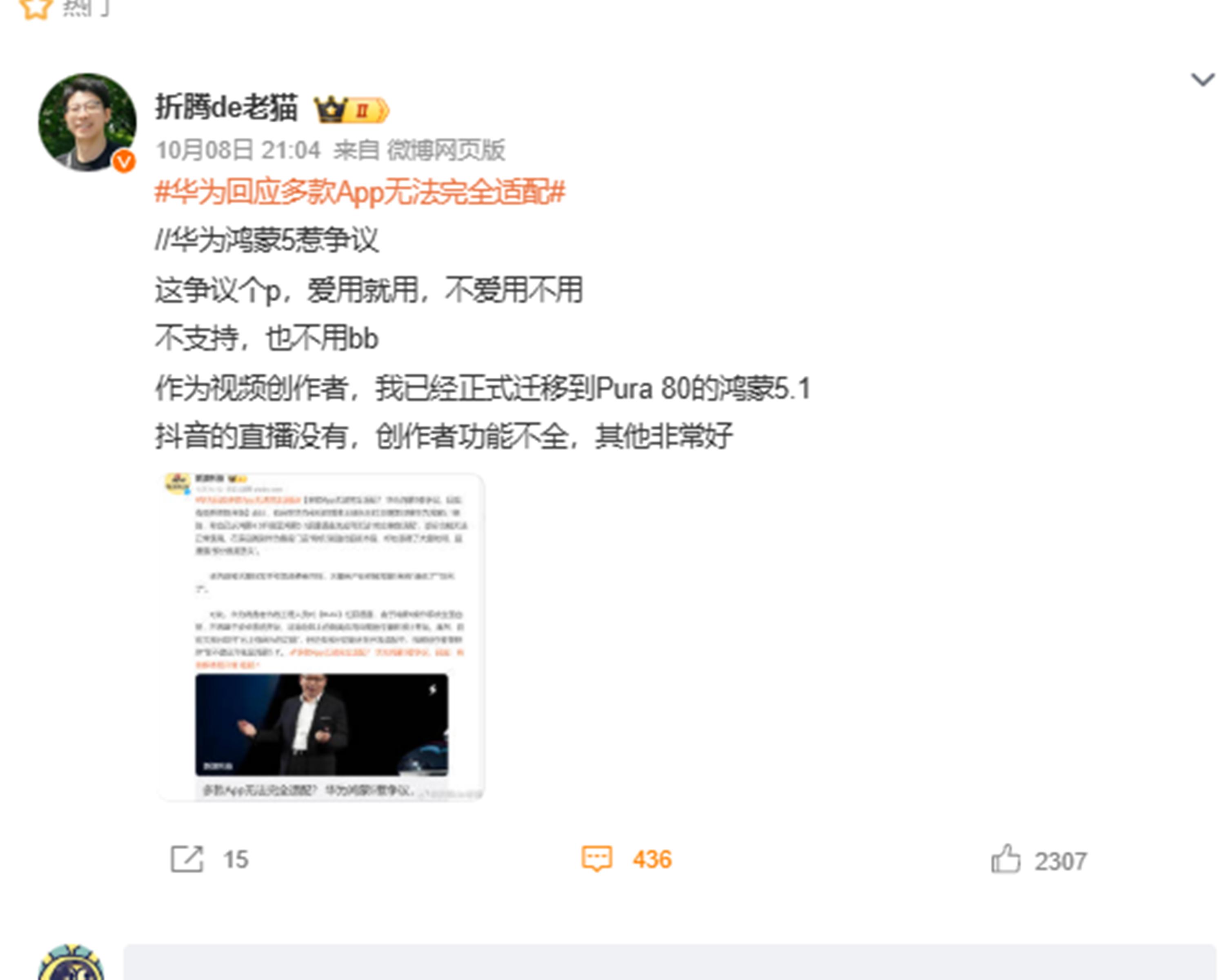Open comments via the speech bubble icon
Image resolution: width=1224 pixels, height=980 pixels.
click(x=596, y=858)
